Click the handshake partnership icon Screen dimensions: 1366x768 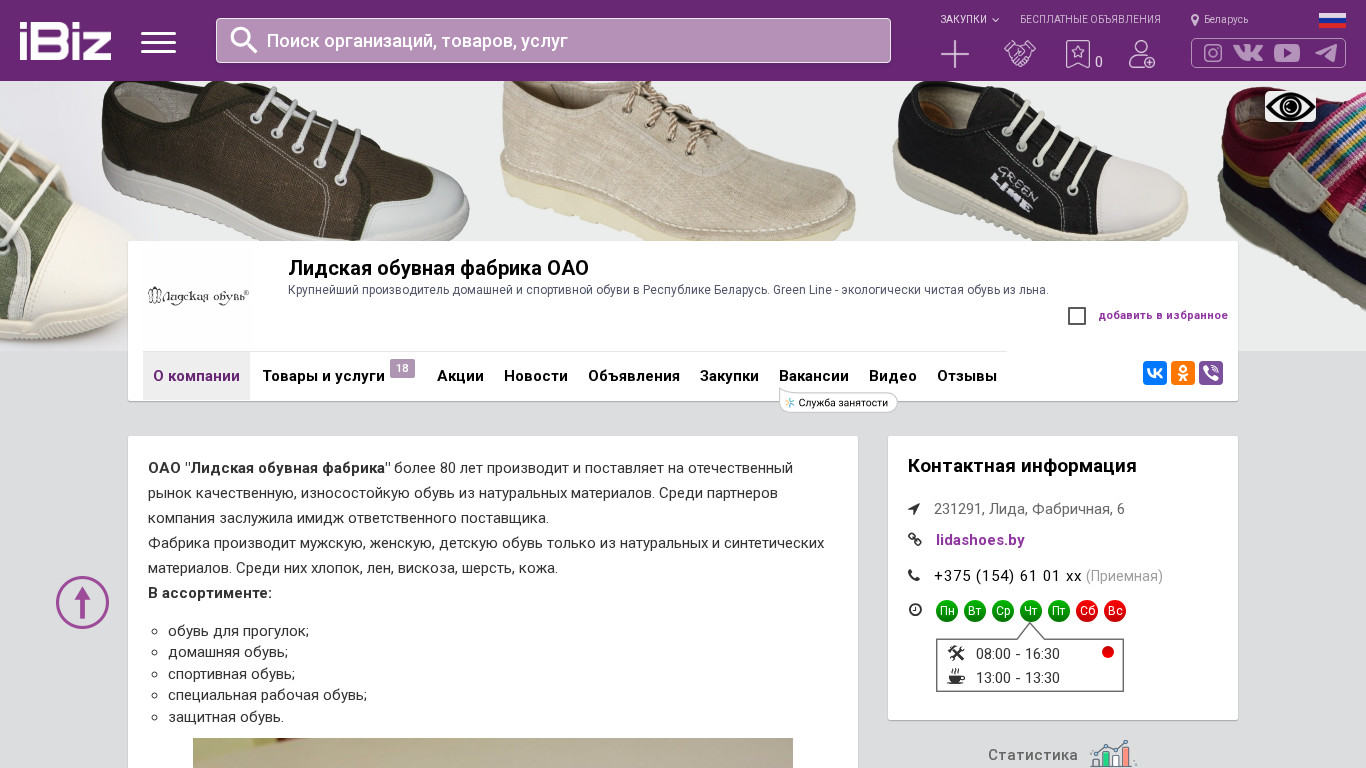coord(1020,54)
